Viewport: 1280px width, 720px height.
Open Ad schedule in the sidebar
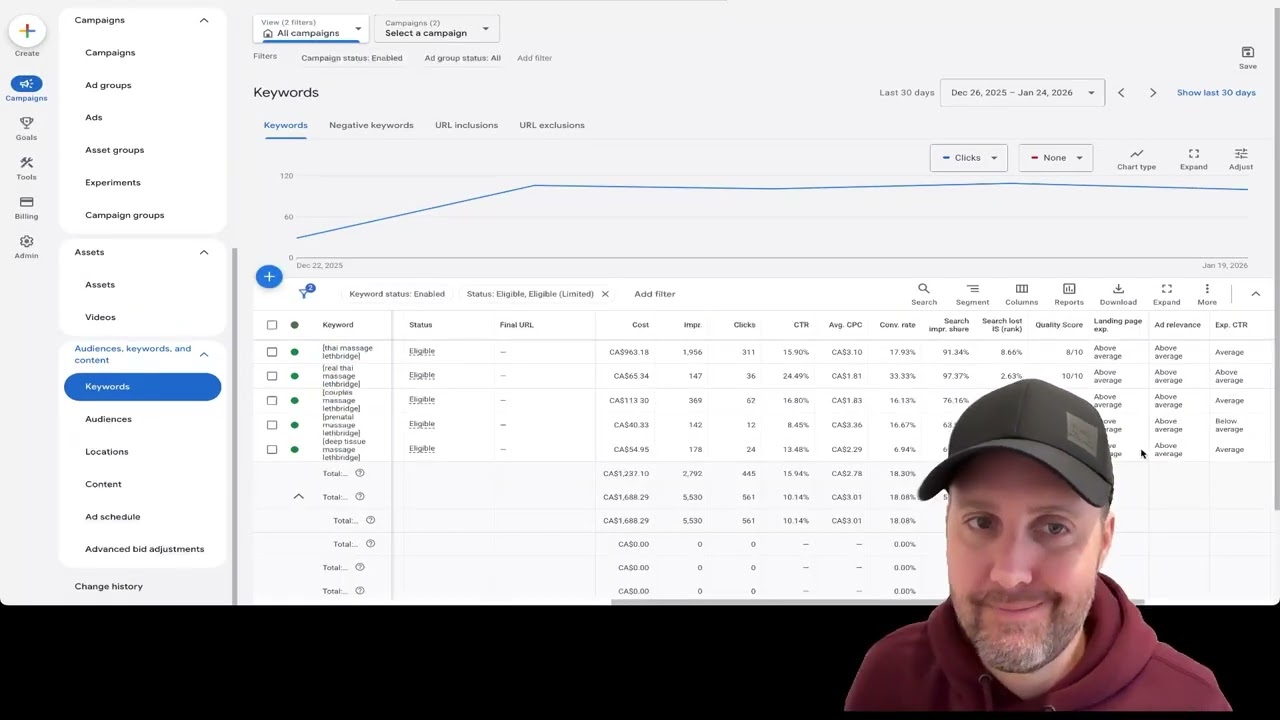point(113,517)
